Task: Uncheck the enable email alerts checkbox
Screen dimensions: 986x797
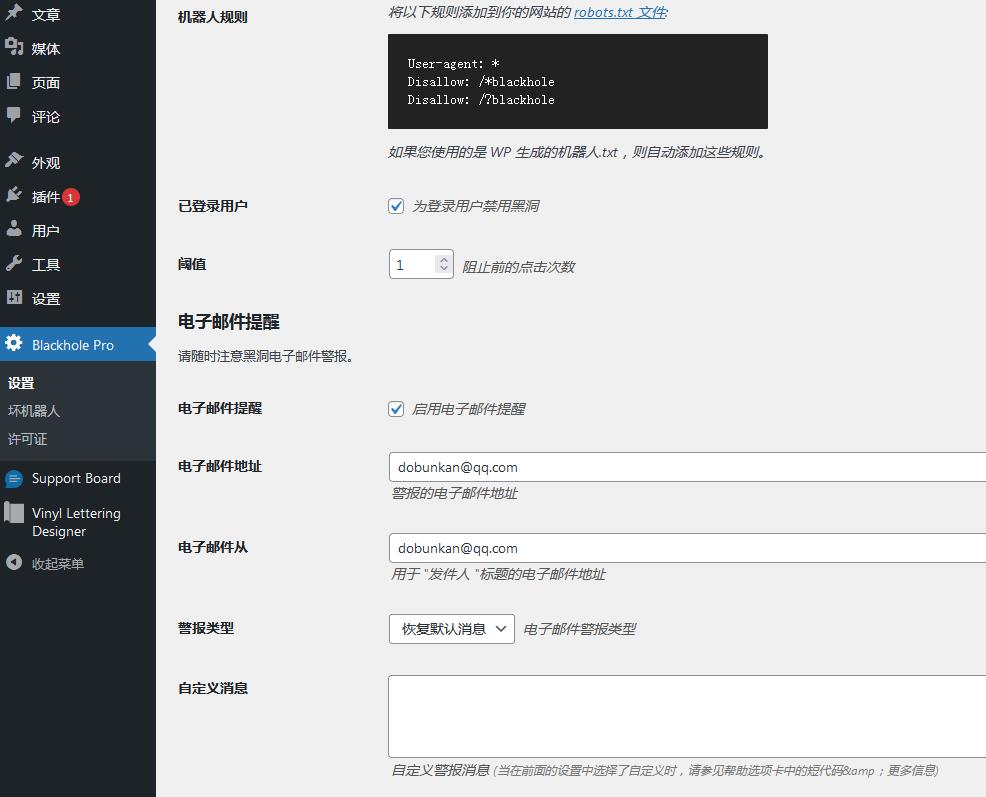Action: 396,409
